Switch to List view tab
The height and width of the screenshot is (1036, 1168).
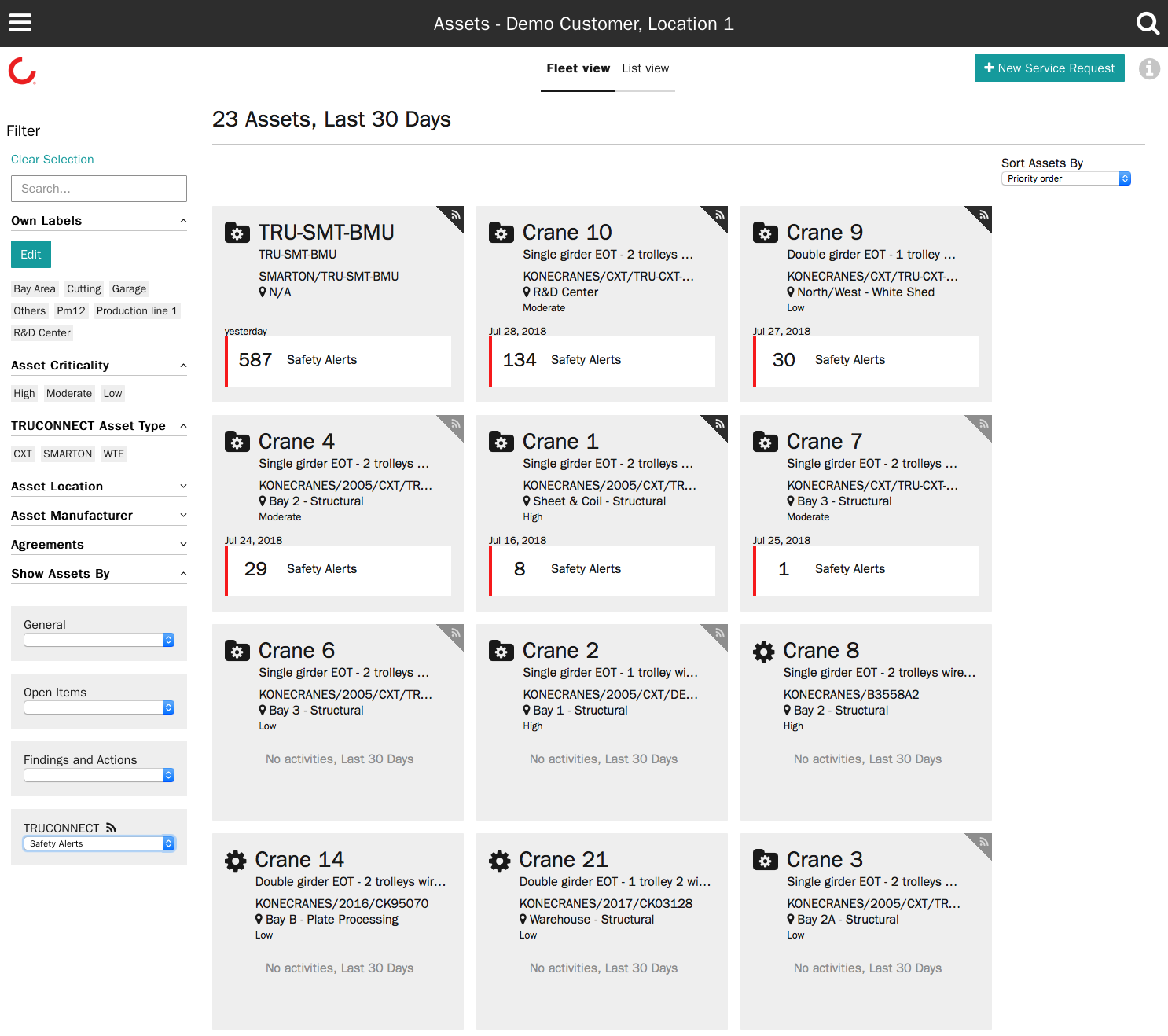pyautogui.click(x=645, y=68)
